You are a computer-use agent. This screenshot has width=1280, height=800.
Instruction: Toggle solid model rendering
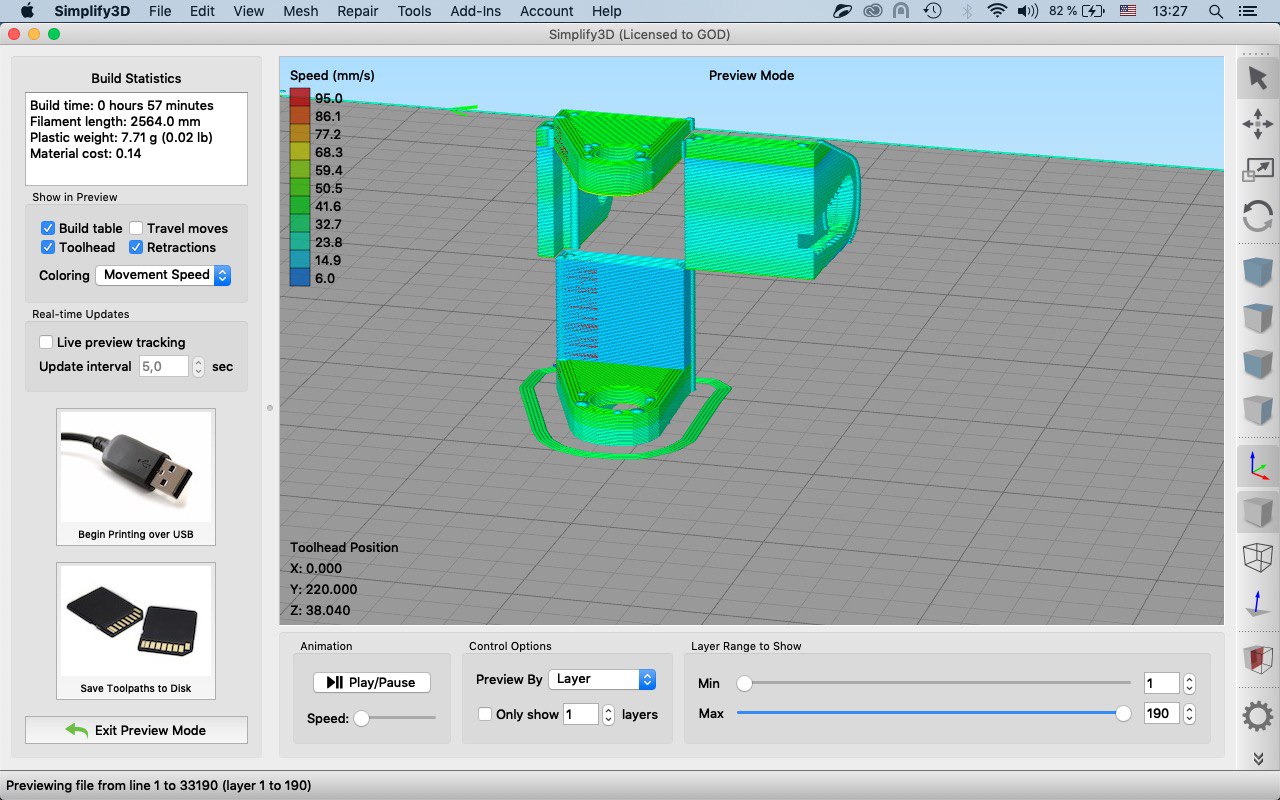pos(1257,511)
